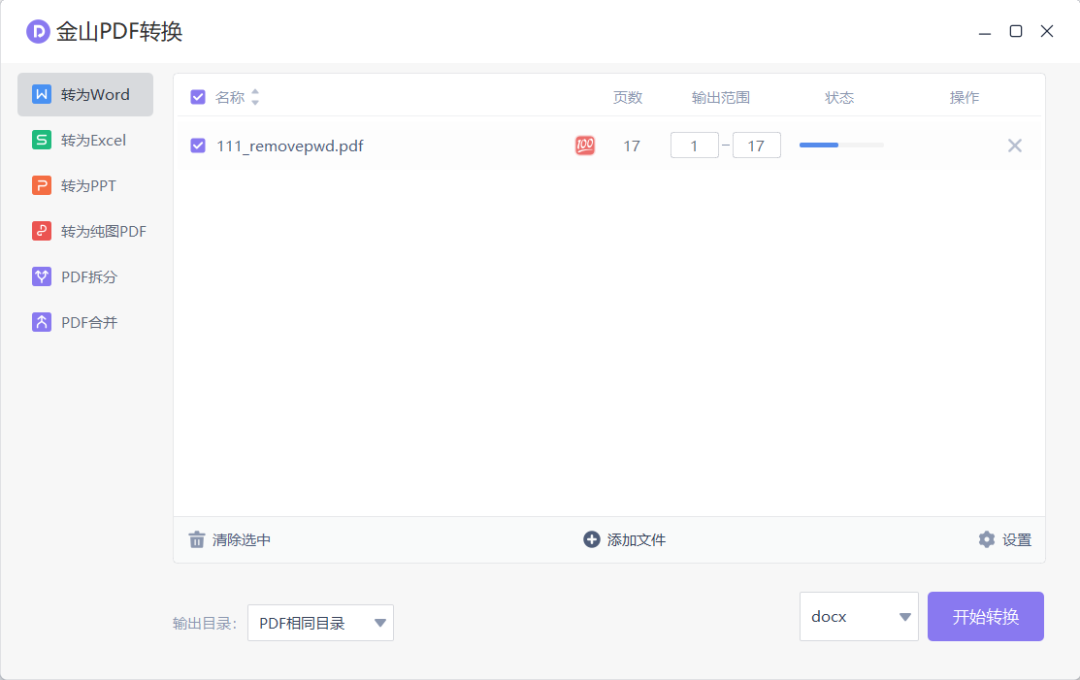
Task: Select the PDF拆分 purple icon
Action: tap(41, 276)
